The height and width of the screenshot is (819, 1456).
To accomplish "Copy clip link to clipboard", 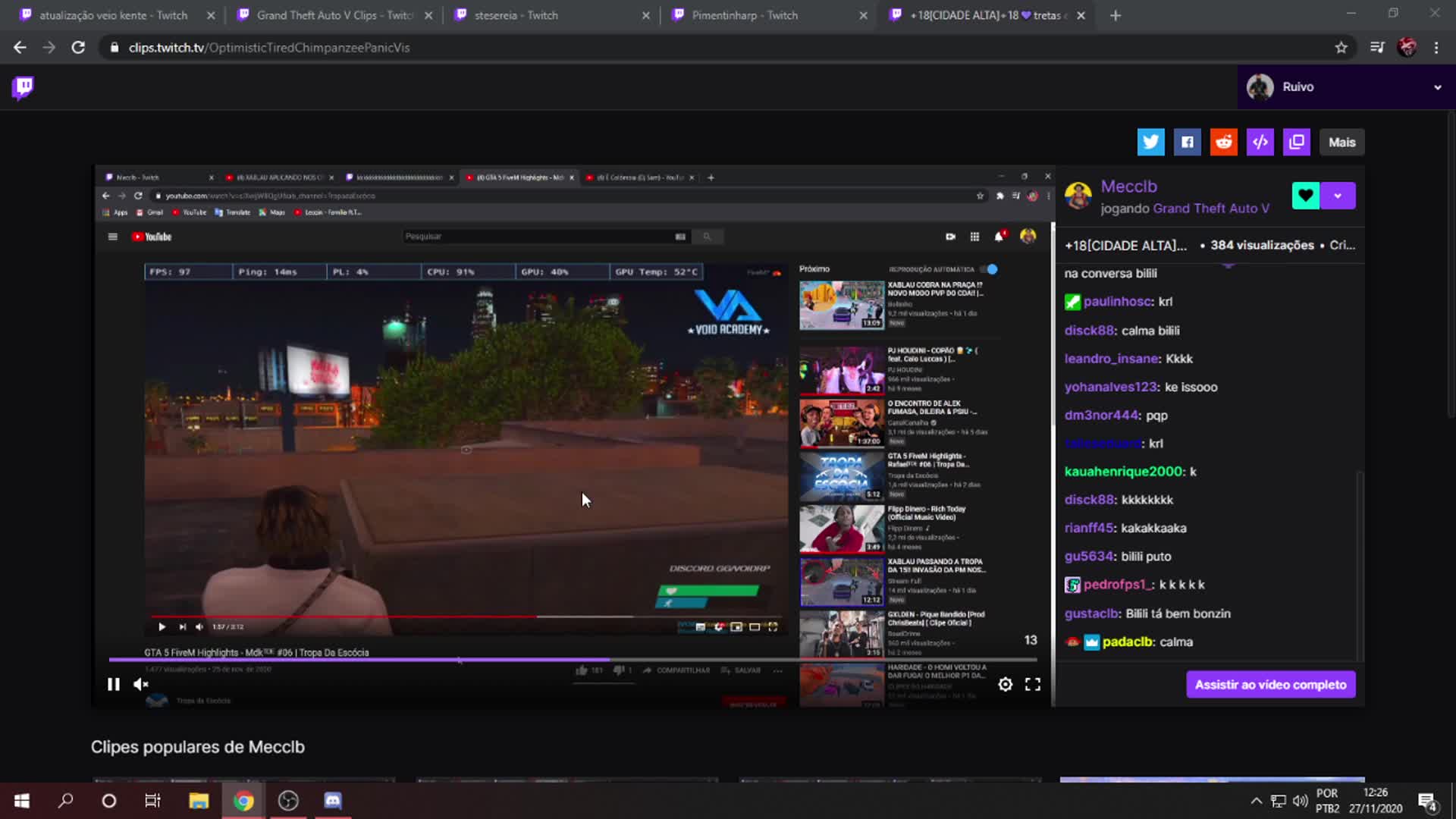I will 1296,142.
